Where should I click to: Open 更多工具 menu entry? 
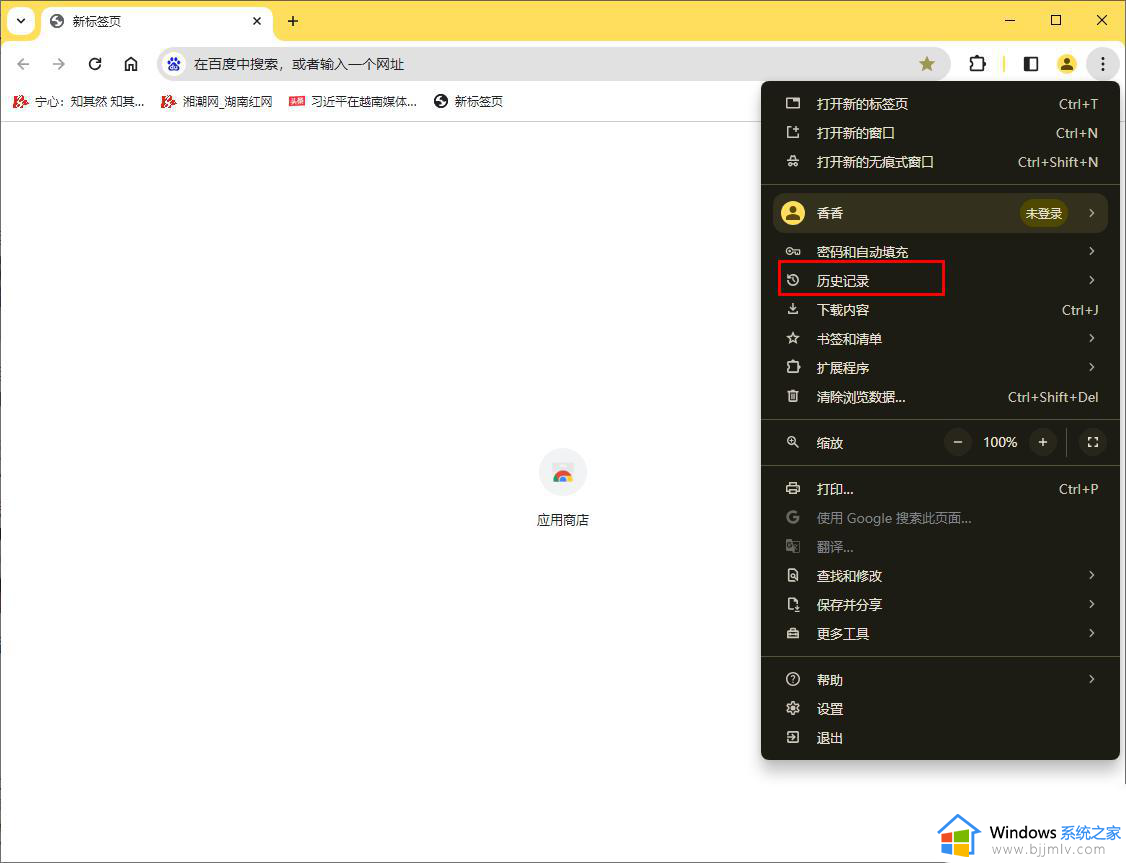click(x=940, y=634)
